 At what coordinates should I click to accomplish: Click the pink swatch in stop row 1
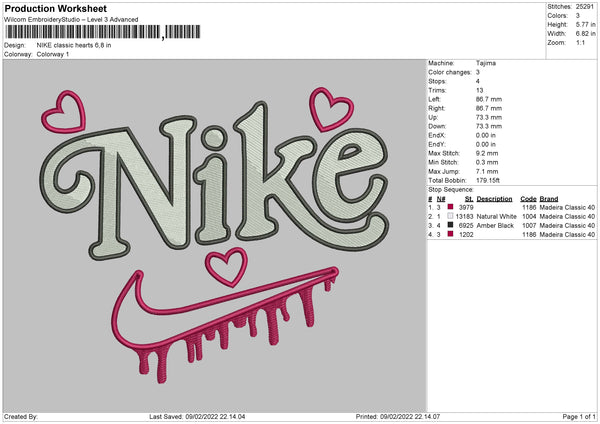coord(450,207)
